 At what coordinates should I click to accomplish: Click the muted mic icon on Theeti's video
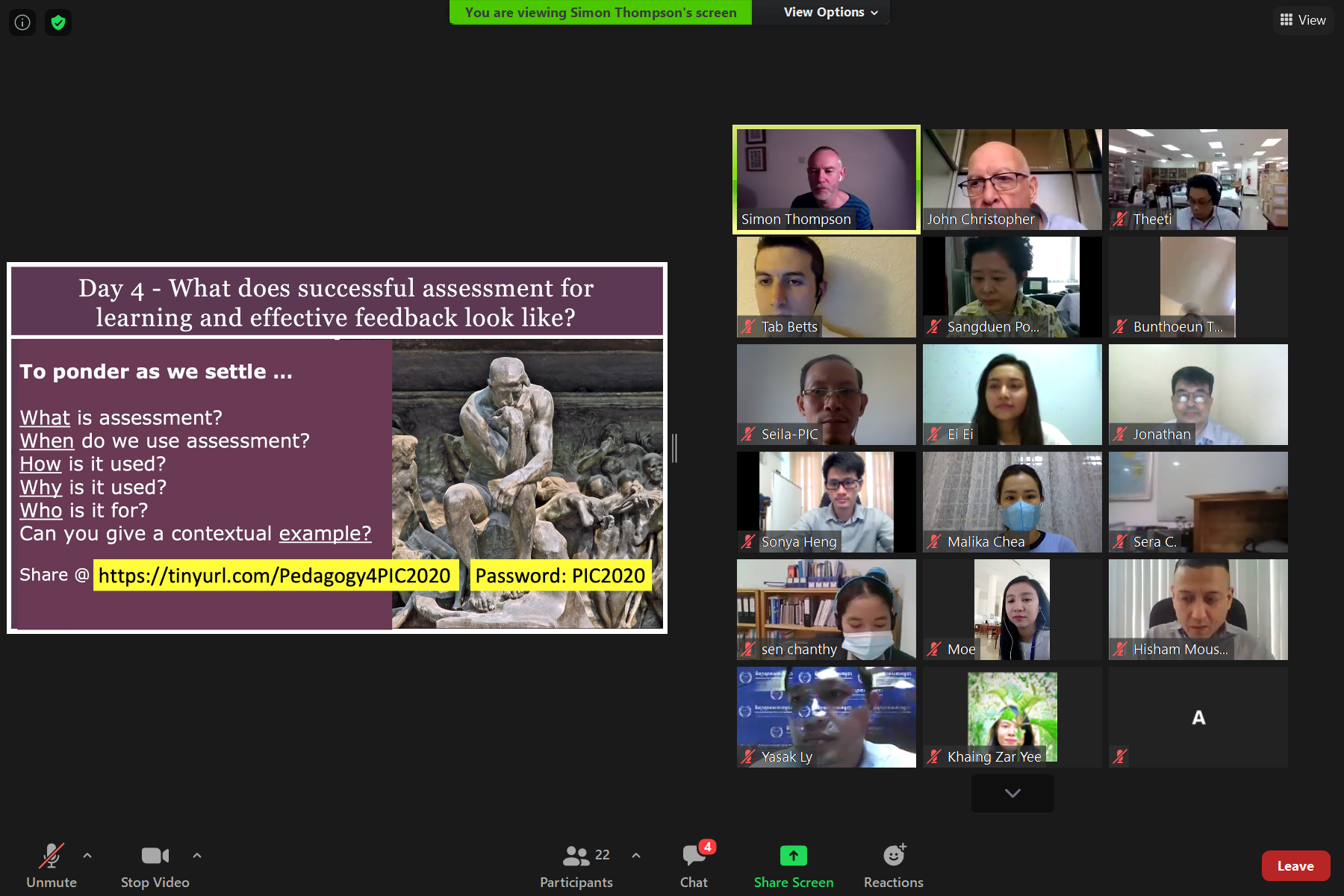[1120, 220]
